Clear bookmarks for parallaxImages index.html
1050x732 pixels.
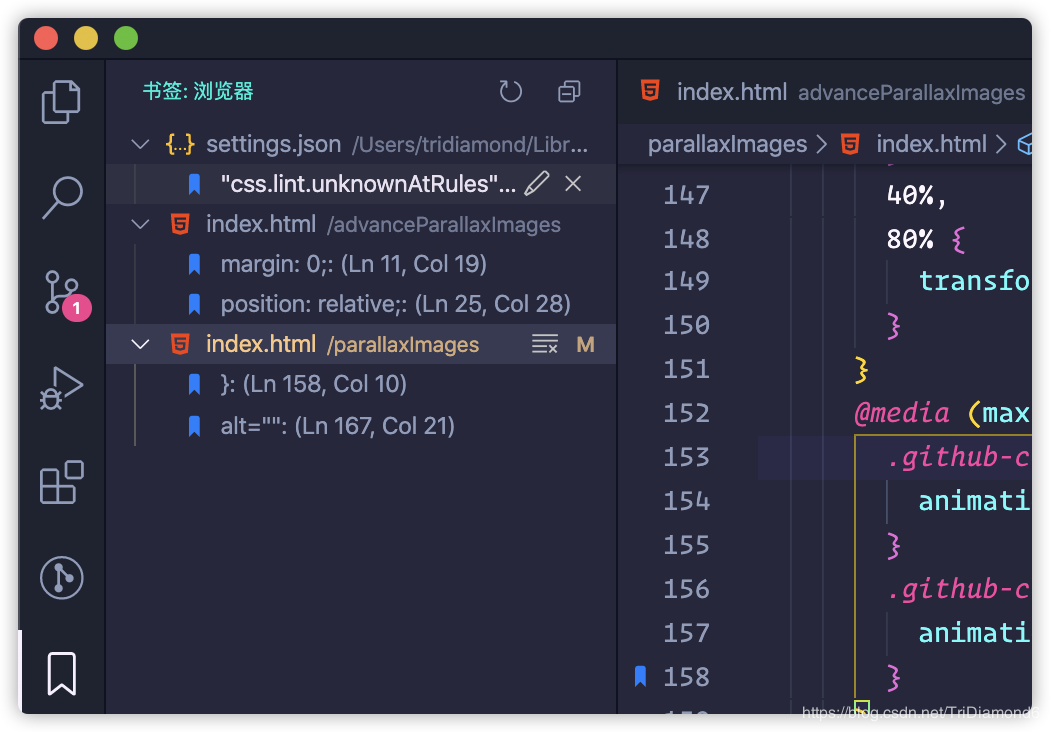(544, 344)
